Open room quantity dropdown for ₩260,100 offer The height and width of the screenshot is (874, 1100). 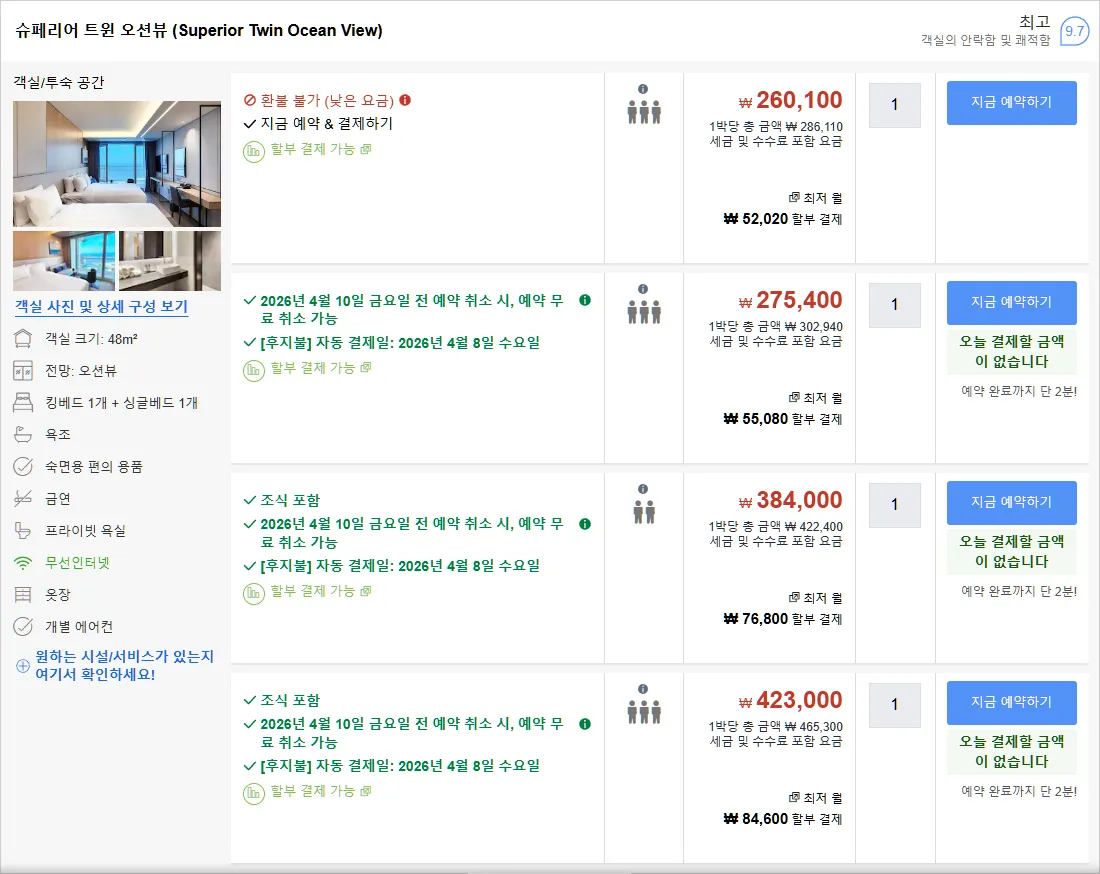[894, 105]
